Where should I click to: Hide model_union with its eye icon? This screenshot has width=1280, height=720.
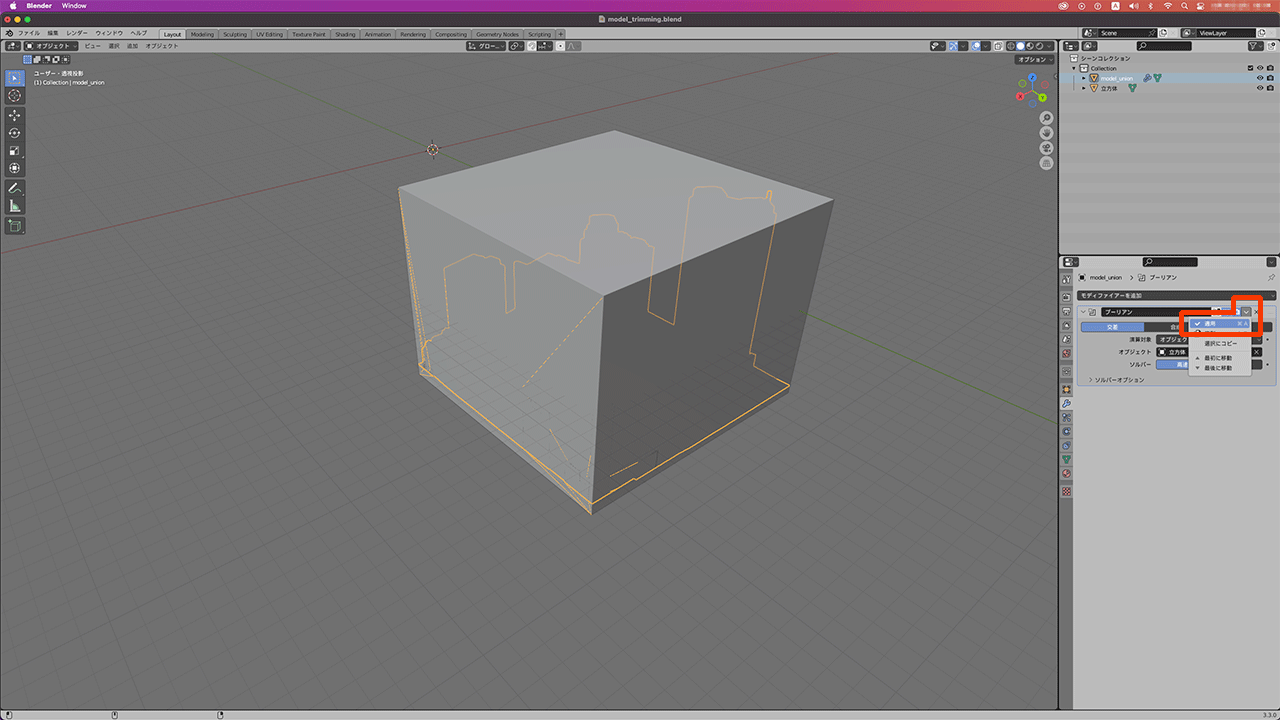[1260, 78]
